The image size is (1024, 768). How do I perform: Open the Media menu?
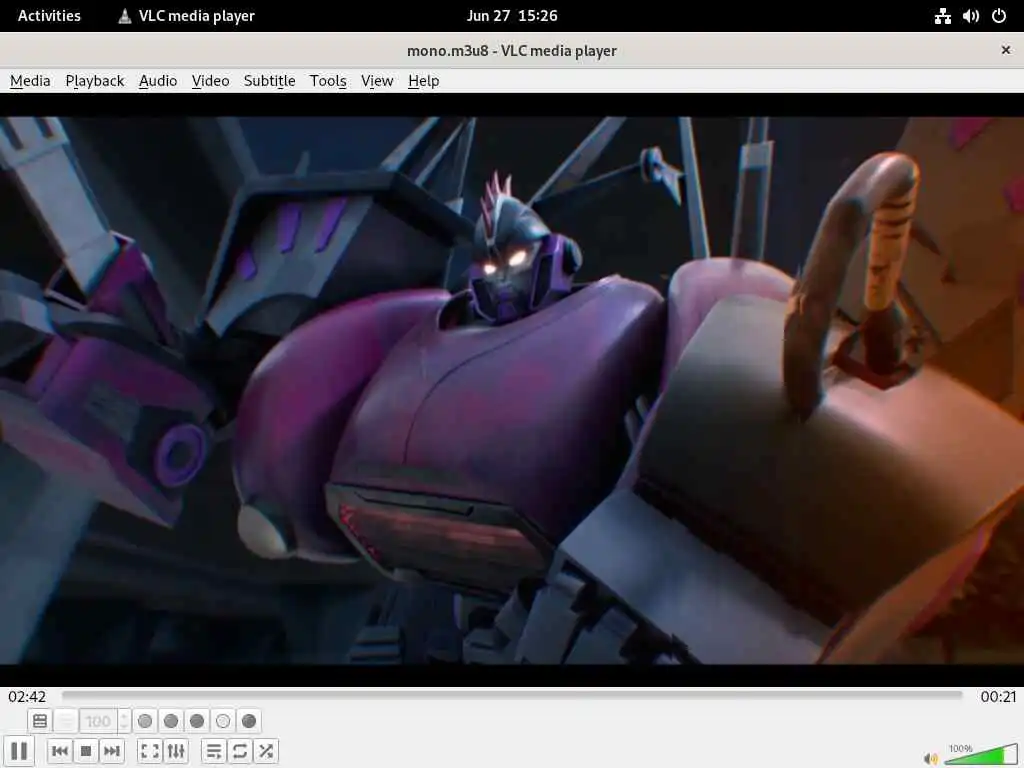(x=30, y=81)
